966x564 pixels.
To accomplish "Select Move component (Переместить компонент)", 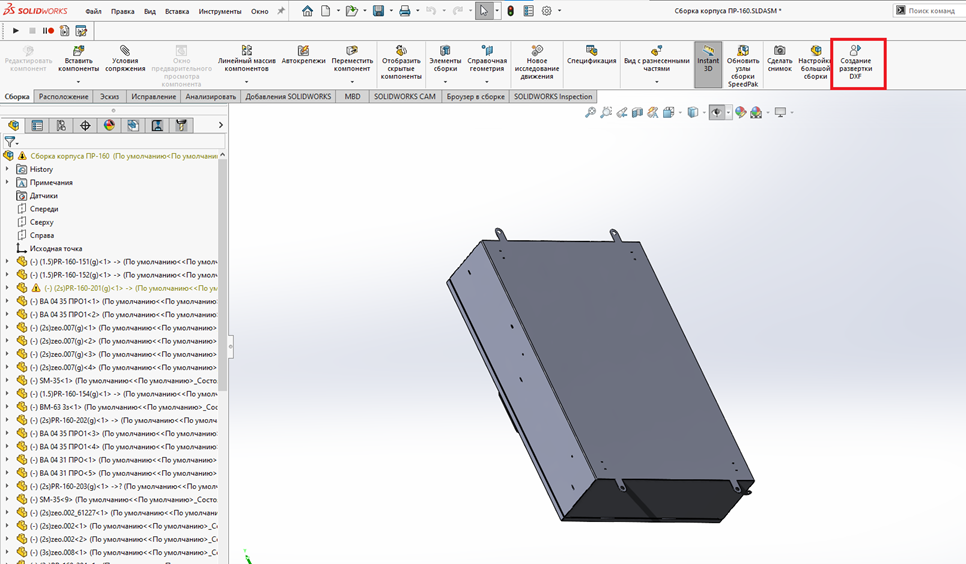I will click(352, 60).
